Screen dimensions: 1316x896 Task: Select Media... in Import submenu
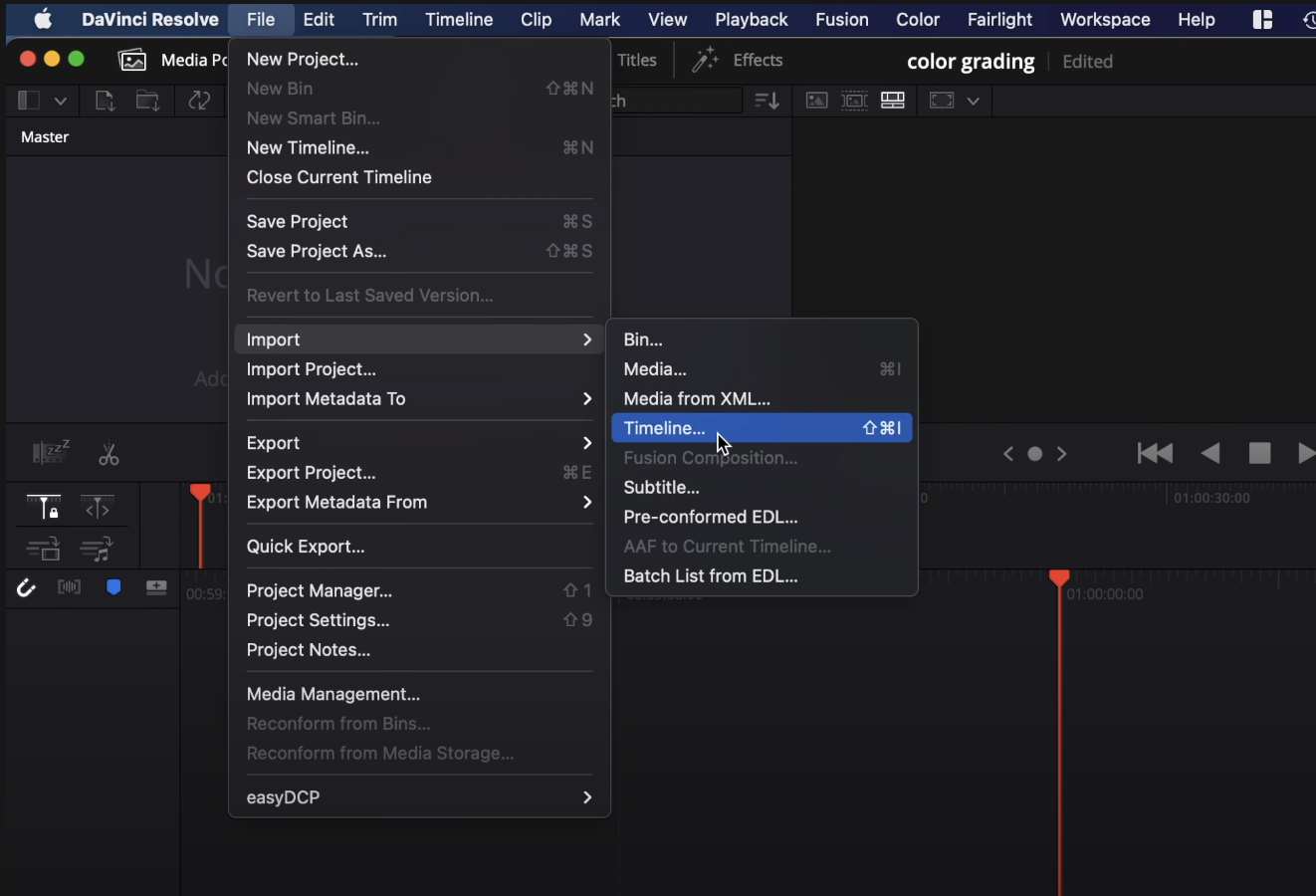tap(762, 369)
